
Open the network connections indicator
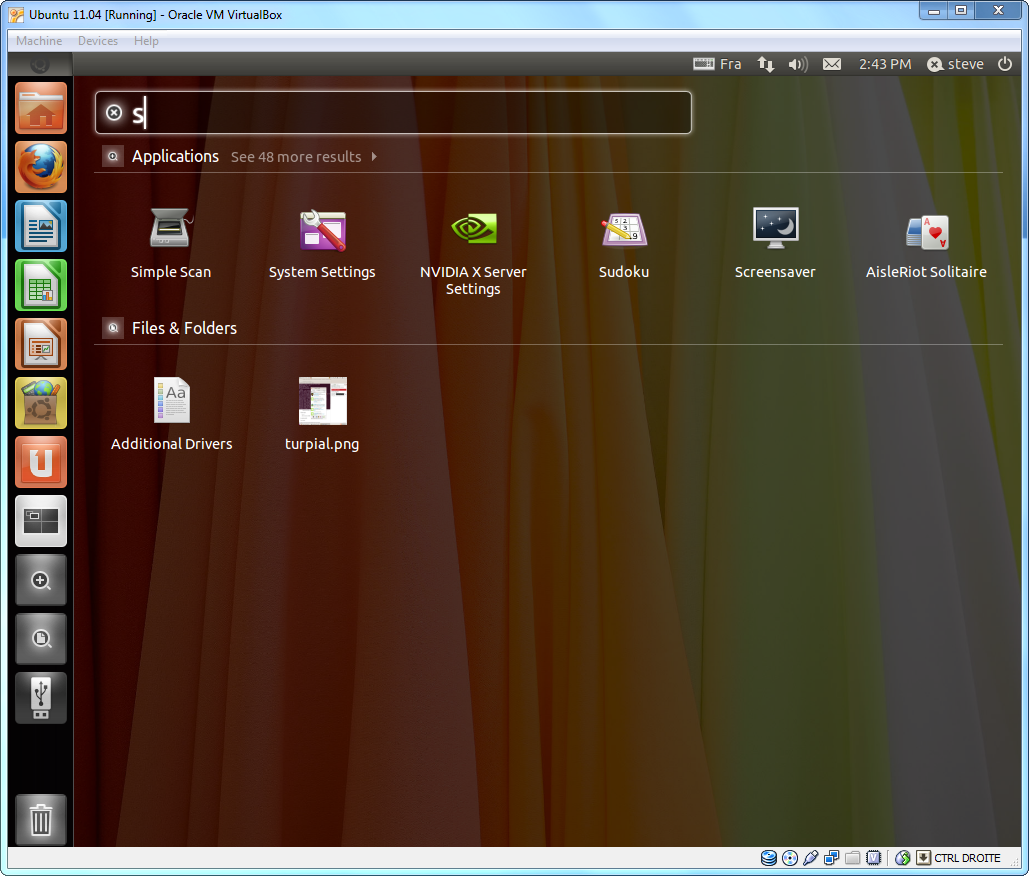point(766,64)
